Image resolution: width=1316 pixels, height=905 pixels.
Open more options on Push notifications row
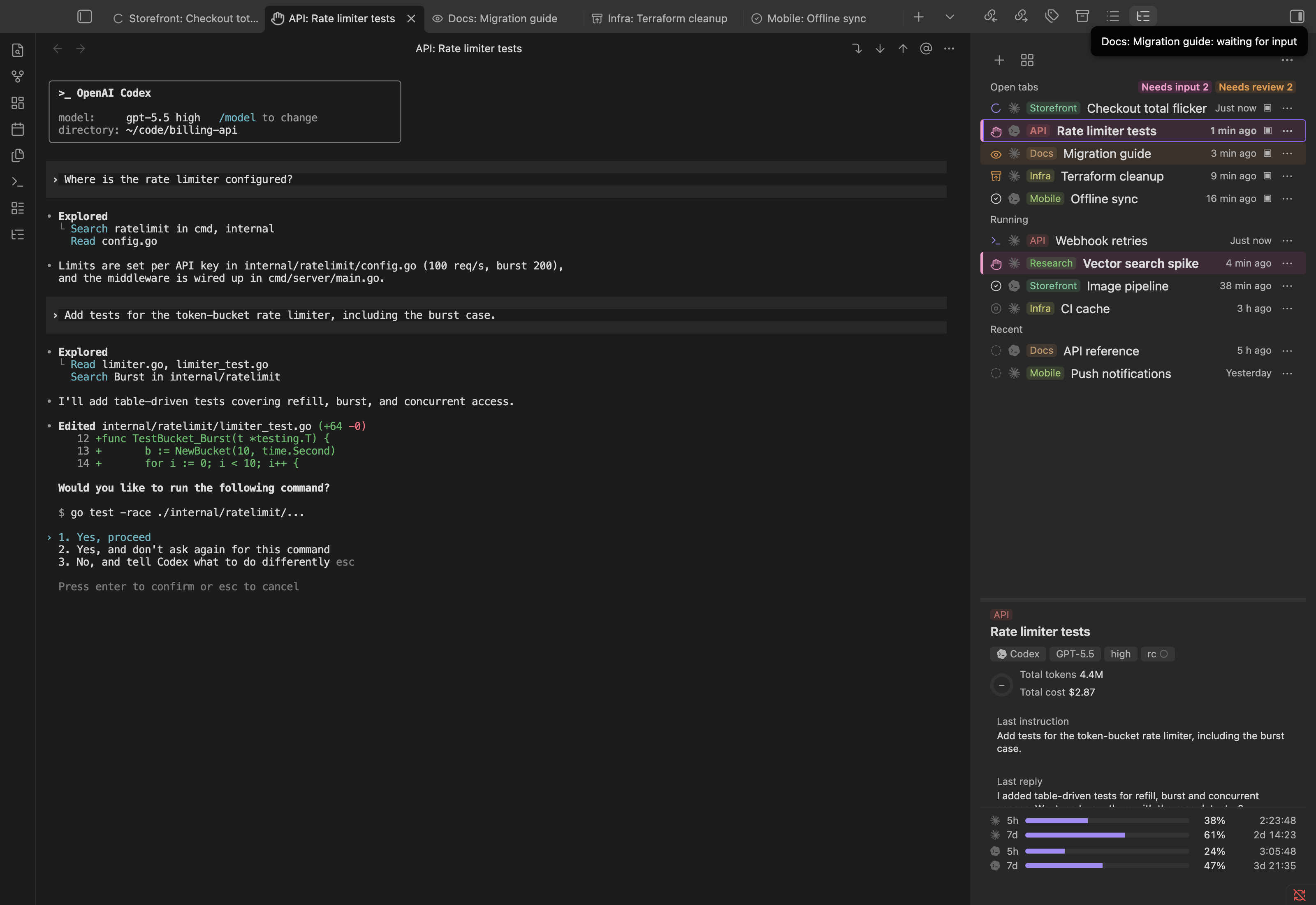click(x=1287, y=373)
